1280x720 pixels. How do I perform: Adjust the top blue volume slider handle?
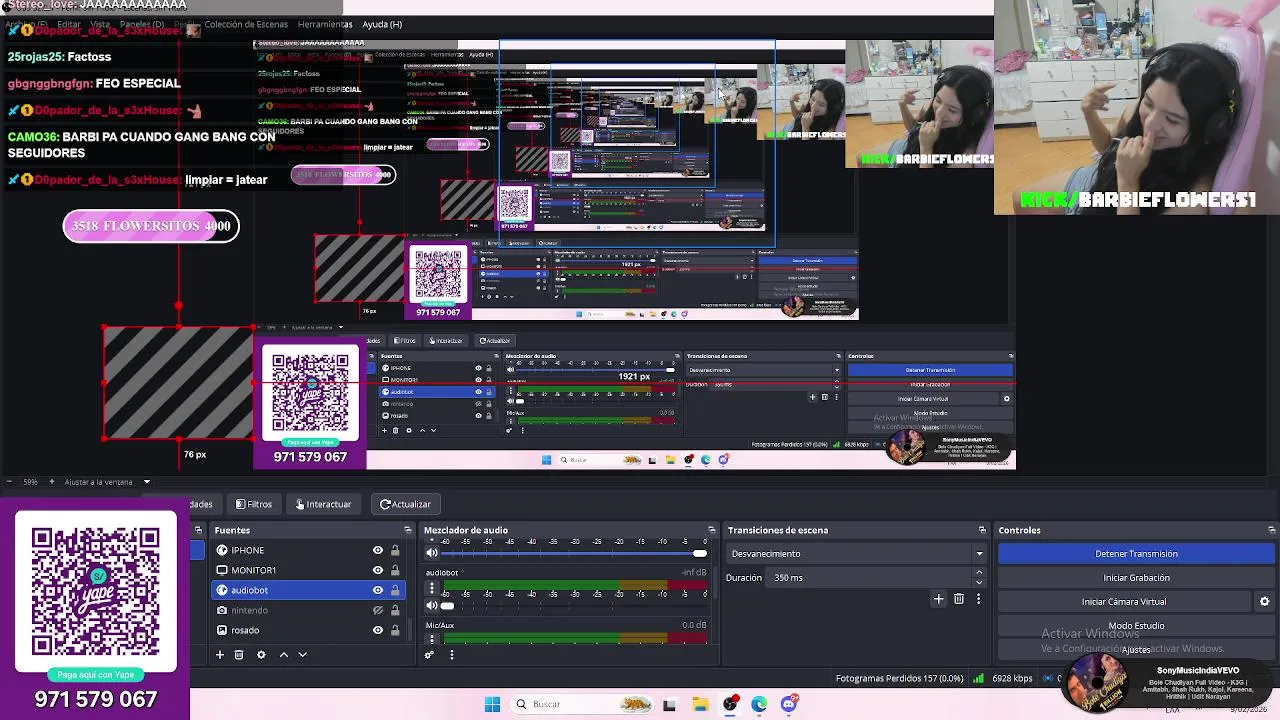(700, 554)
